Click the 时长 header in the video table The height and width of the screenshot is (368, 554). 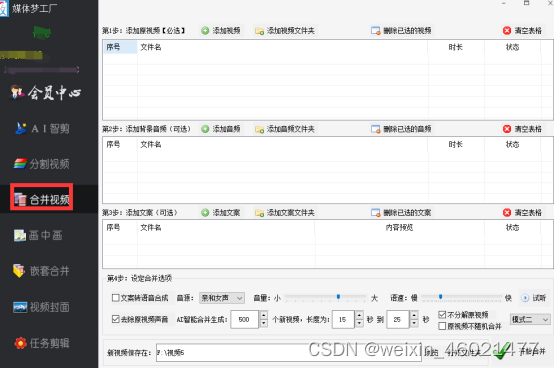(x=456, y=47)
